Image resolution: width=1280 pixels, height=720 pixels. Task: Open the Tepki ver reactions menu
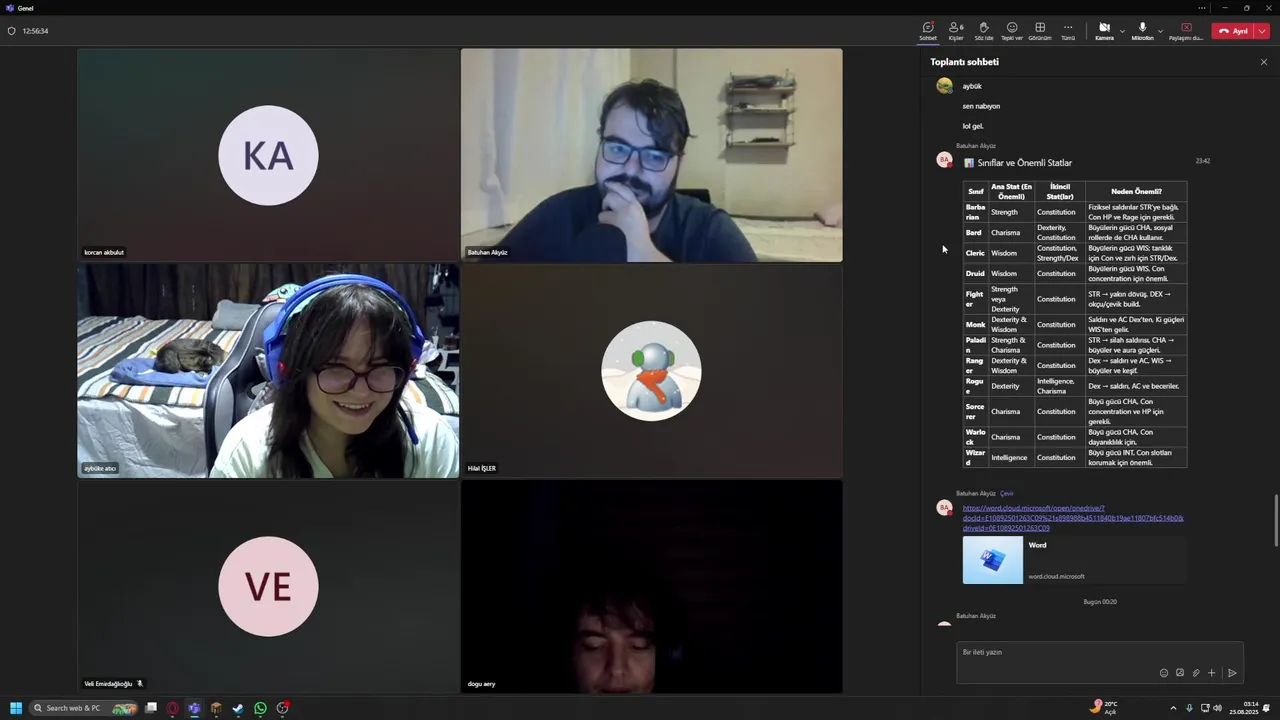1012,31
